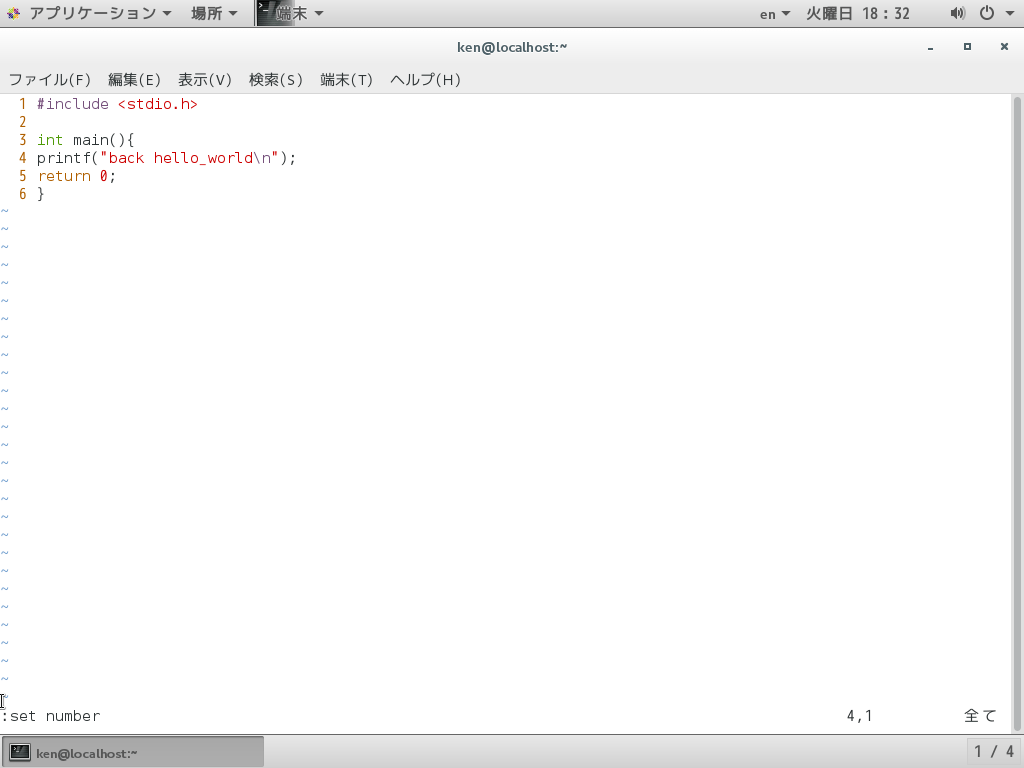Screen dimensions: 1024x768
Task: Click the :set number command line in vim
Action: tap(50, 716)
